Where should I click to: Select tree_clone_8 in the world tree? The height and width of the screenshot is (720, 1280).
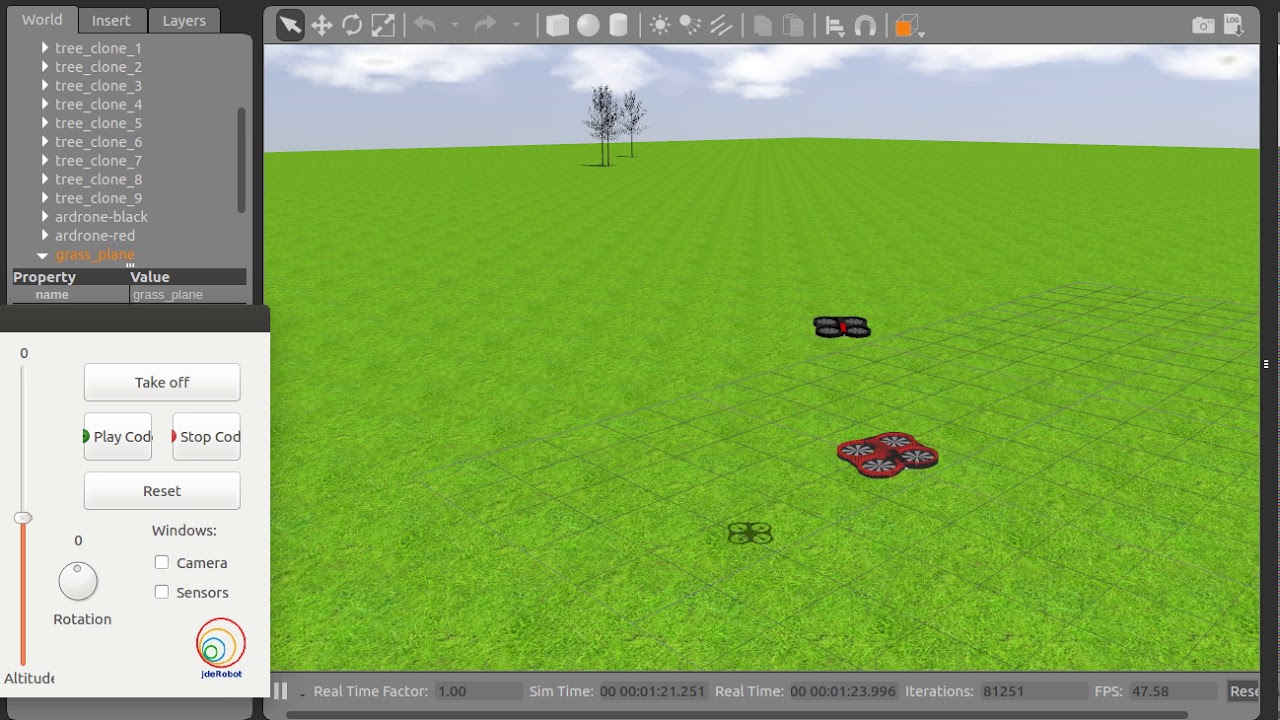click(98, 179)
